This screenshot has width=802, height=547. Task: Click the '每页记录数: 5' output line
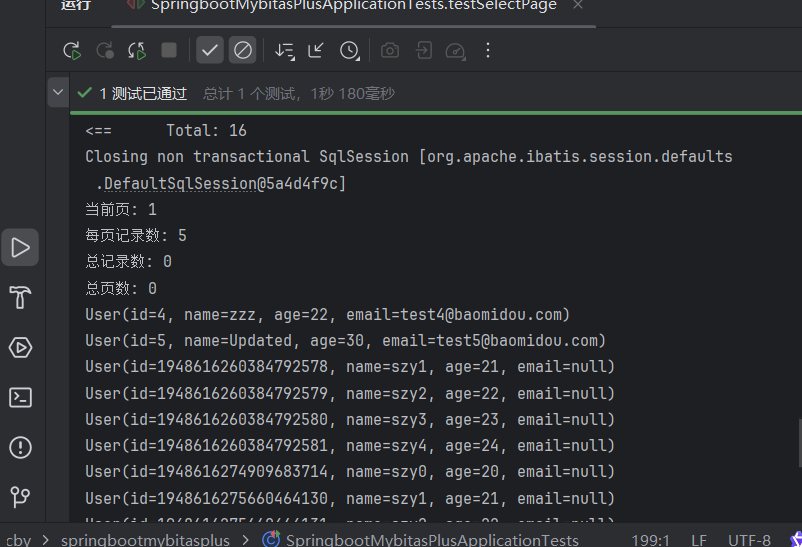click(x=136, y=235)
